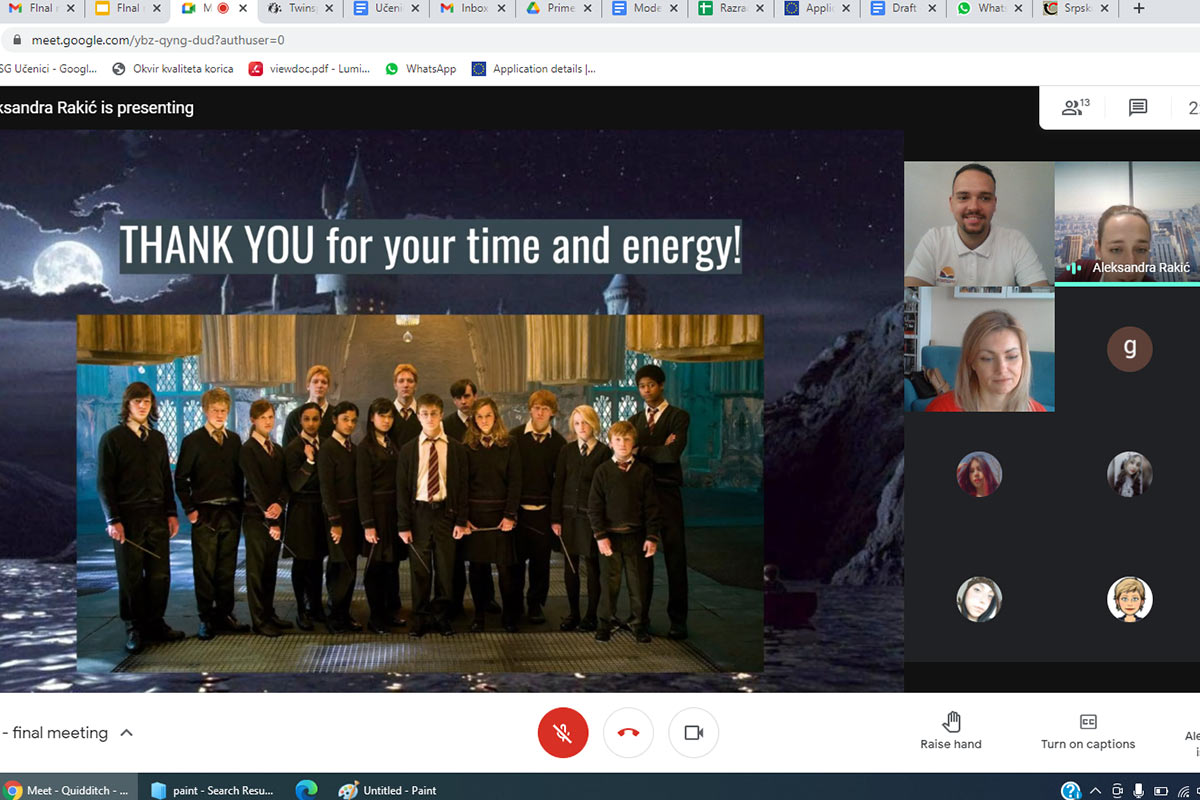Close the Twinspace tab

tap(329, 9)
